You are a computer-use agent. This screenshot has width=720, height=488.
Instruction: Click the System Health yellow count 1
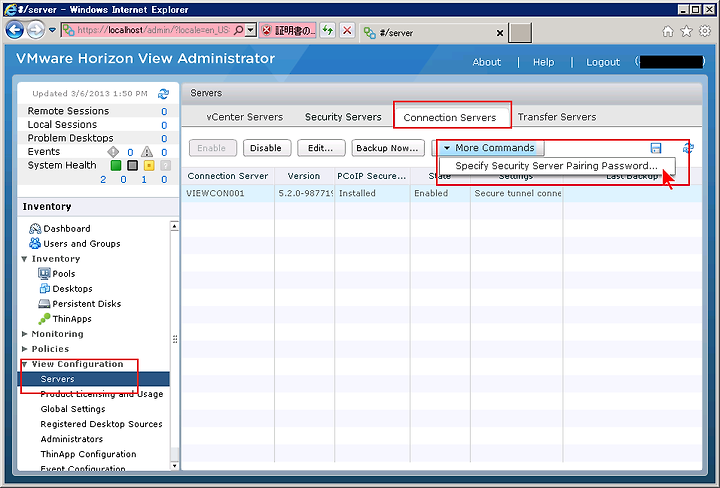click(x=144, y=179)
